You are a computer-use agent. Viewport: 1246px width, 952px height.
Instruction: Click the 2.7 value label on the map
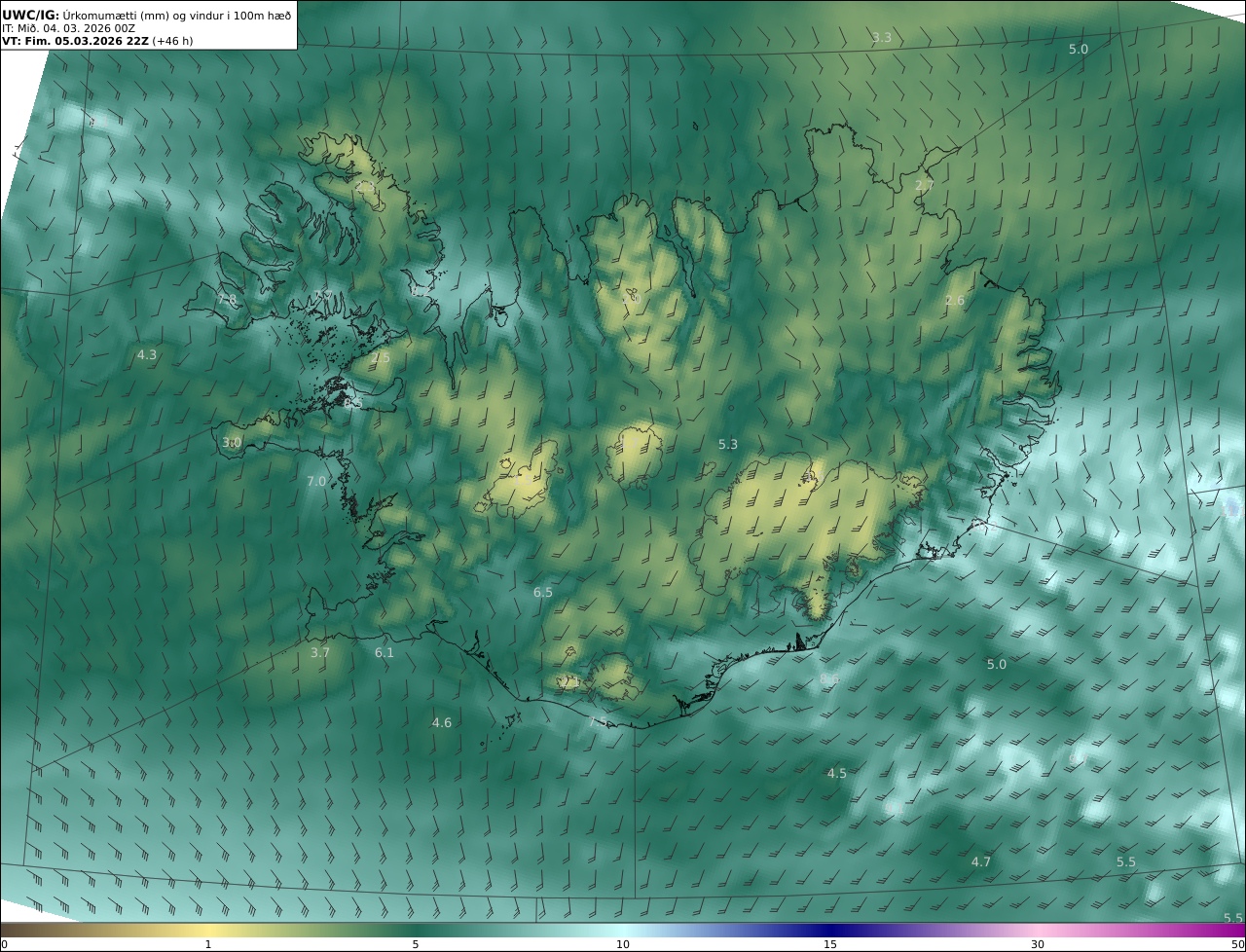925,185
